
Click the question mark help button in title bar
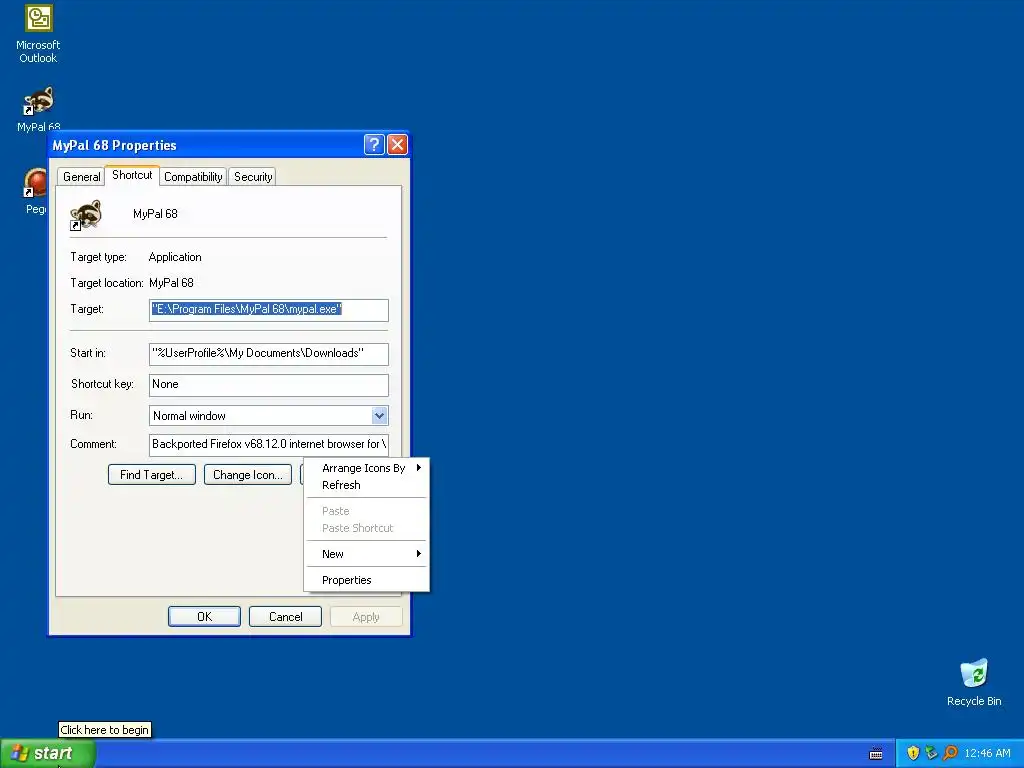[x=374, y=144]
